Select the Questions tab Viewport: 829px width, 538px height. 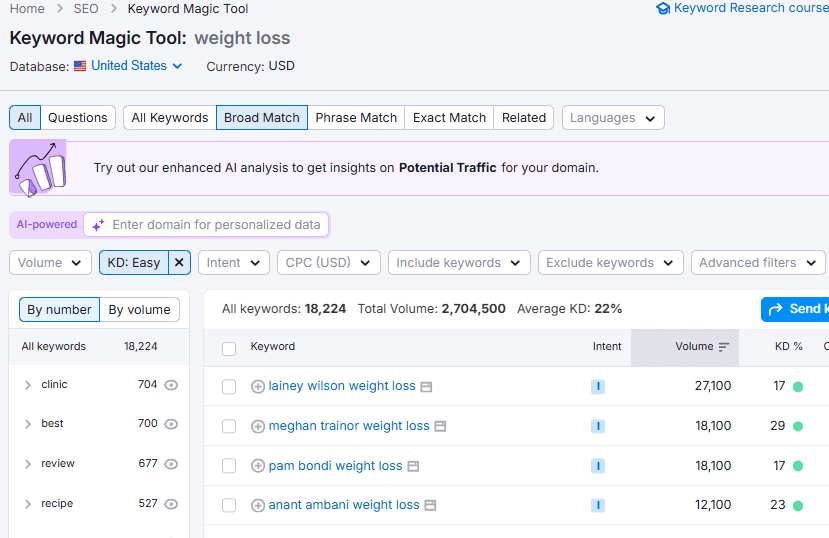(x=78, y=118)
